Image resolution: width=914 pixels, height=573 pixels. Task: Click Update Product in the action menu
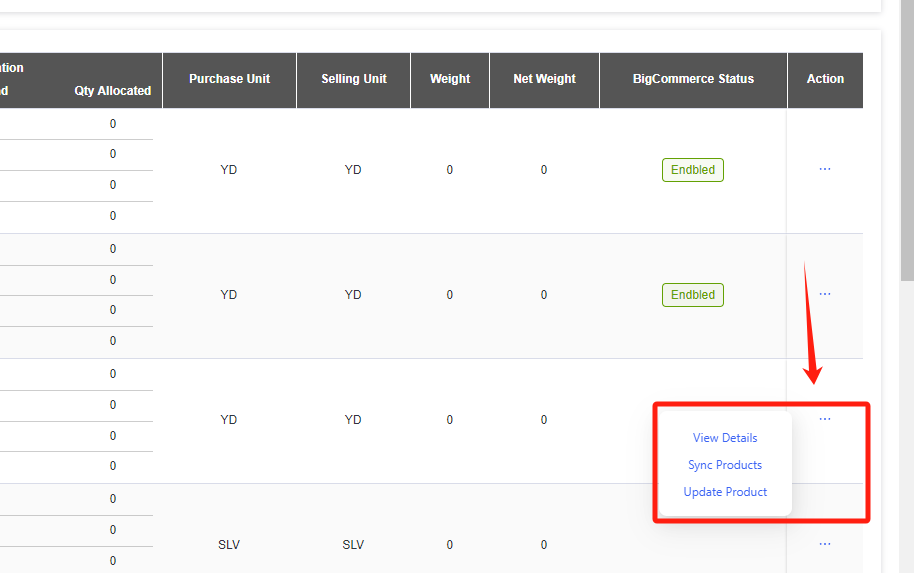pyautogui.click(x=725, y=492)
